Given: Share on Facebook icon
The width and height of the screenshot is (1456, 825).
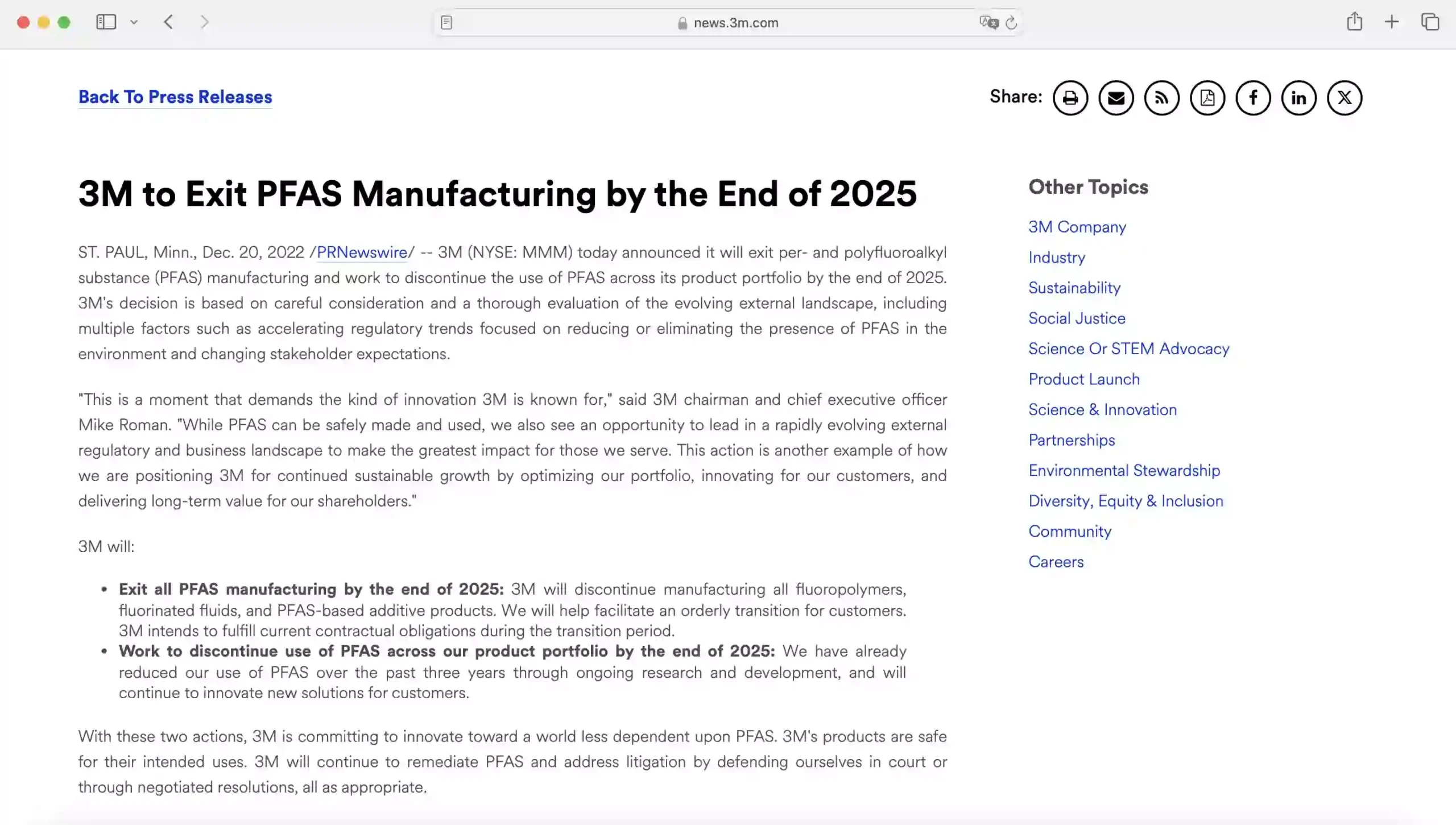Looking at the screenshot, I should 1253,98.
